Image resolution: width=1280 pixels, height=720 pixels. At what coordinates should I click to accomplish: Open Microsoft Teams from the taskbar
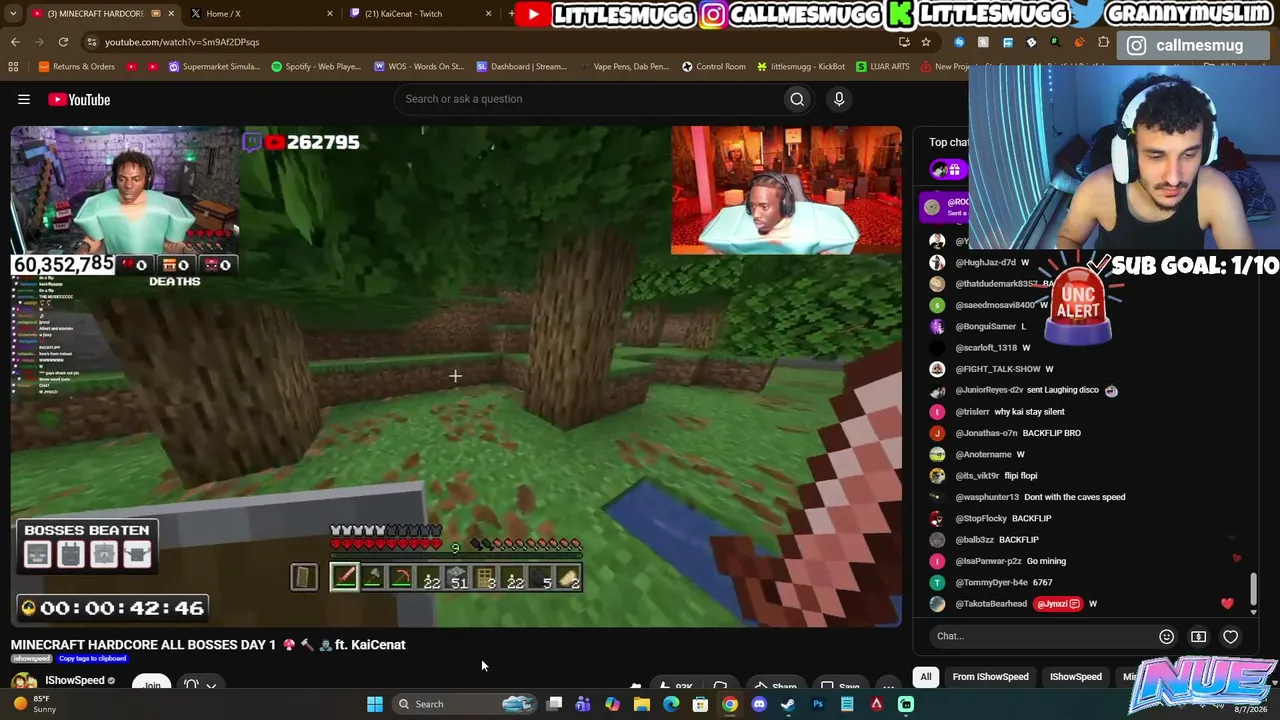[583, 704]
